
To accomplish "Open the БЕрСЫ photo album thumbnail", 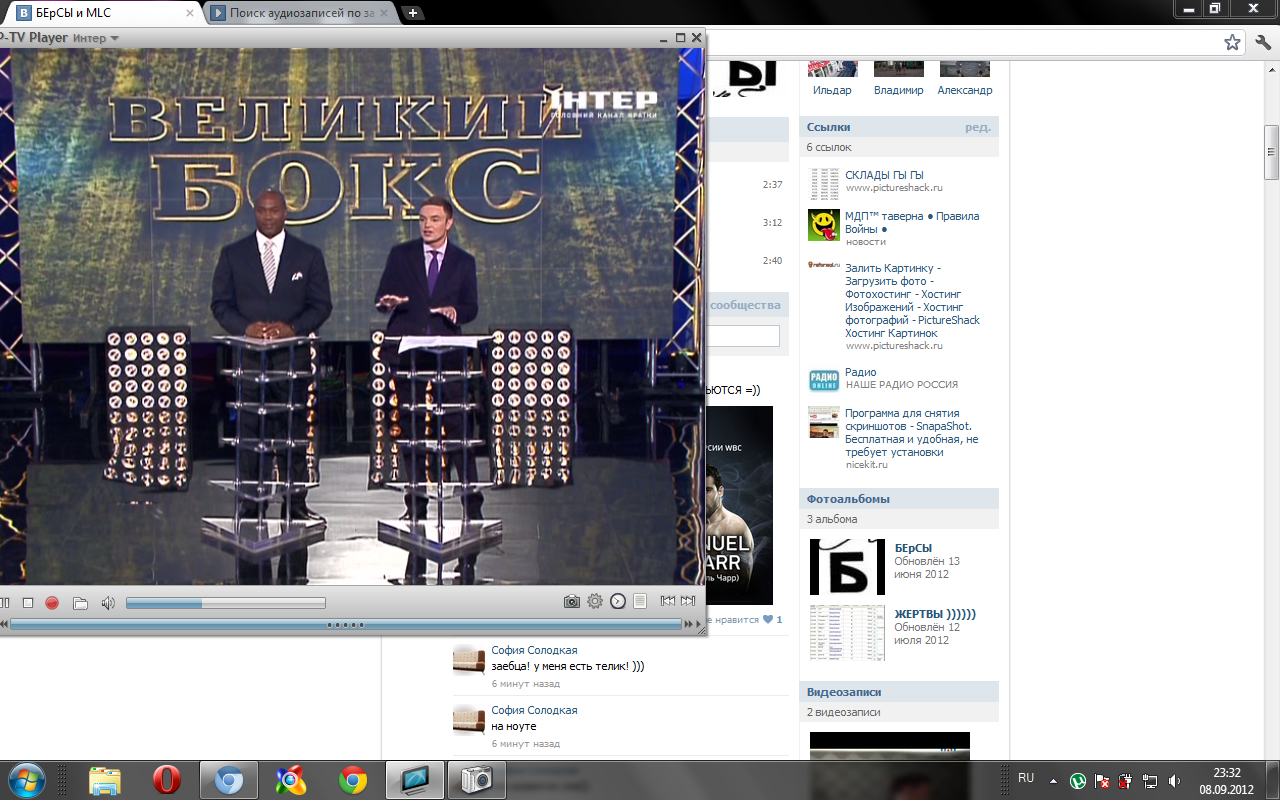I will (x=847, y=567).
